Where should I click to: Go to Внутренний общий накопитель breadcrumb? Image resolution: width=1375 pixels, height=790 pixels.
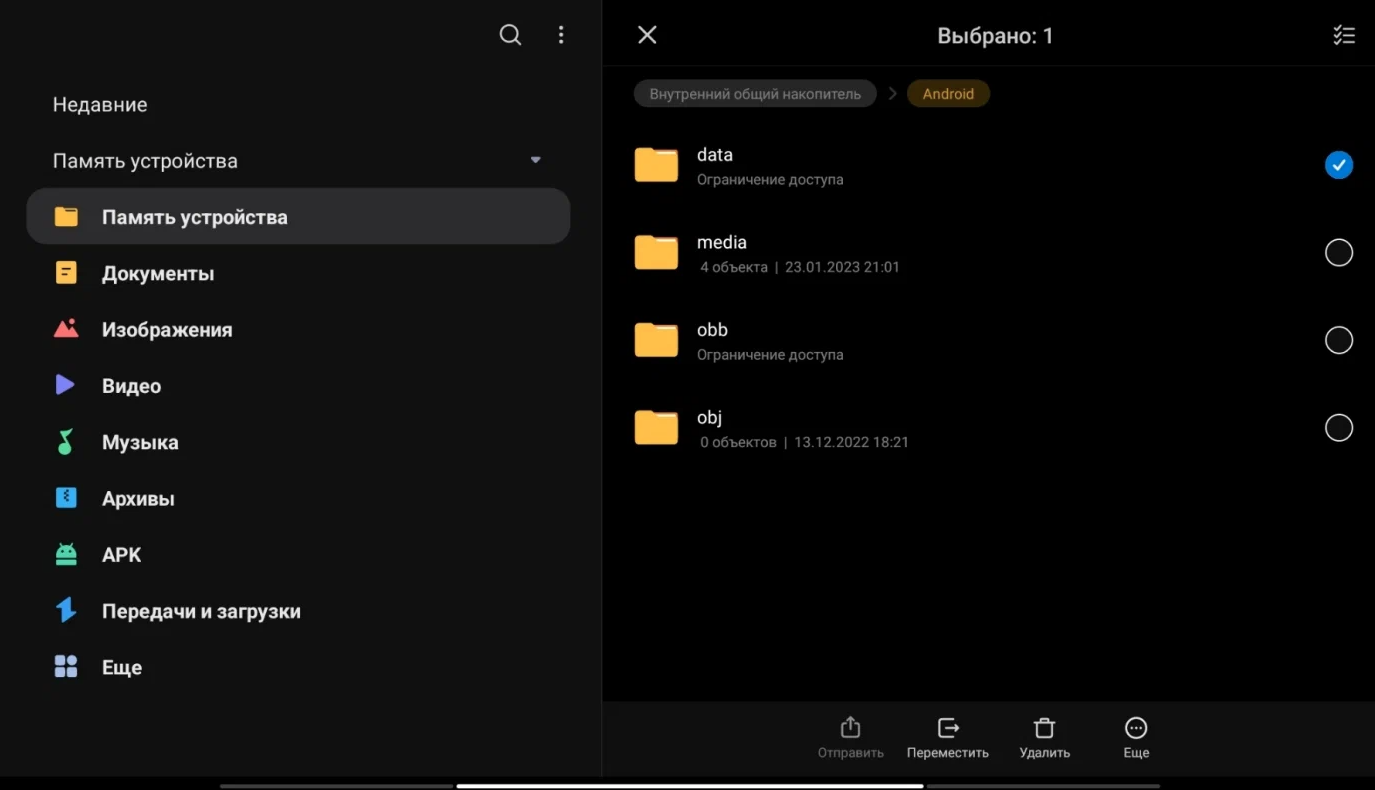click(755, 94)
